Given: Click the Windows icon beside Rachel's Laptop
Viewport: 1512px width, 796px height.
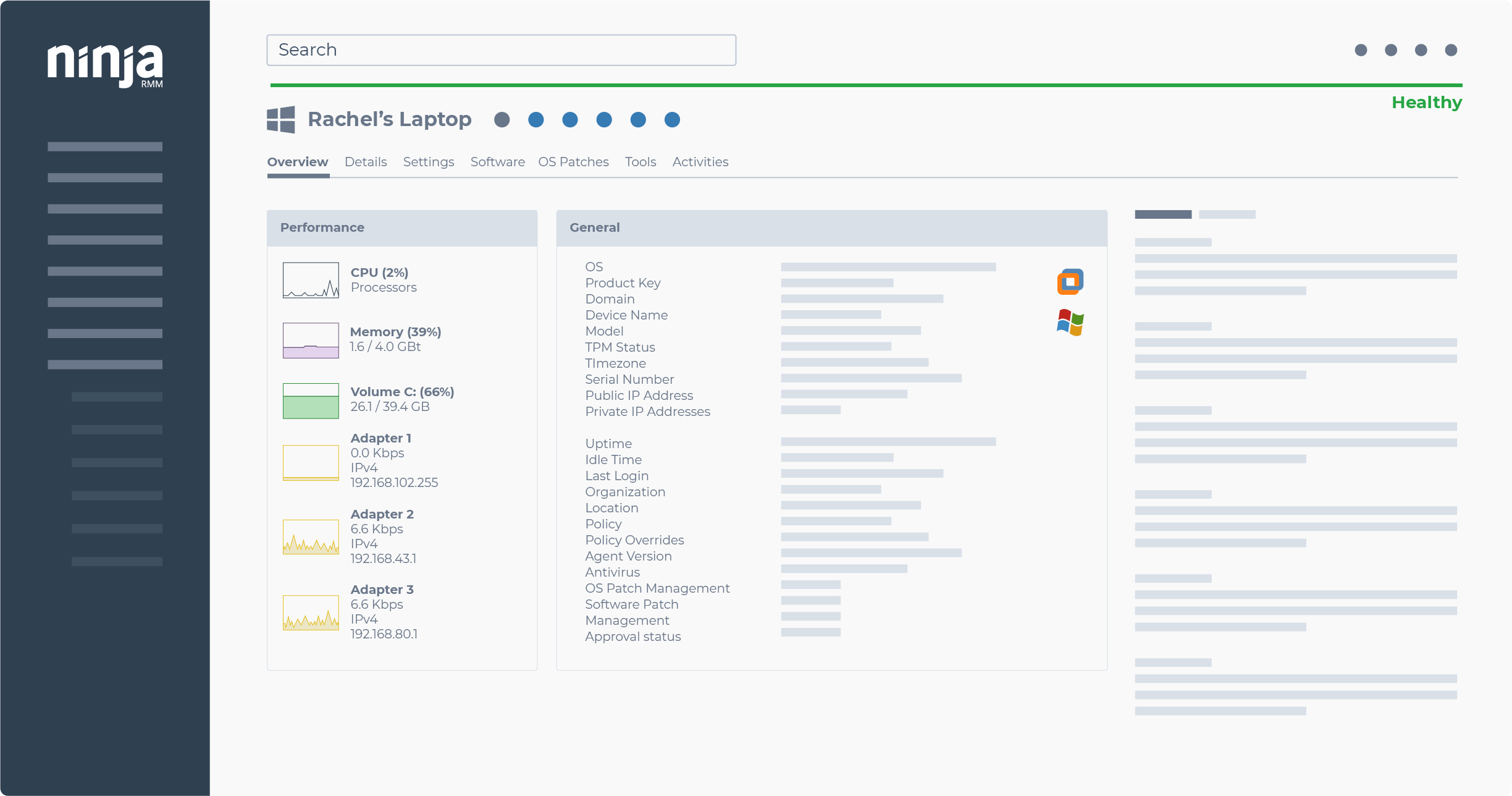Looking at the screenshot, I should click(x=282, y=120).
